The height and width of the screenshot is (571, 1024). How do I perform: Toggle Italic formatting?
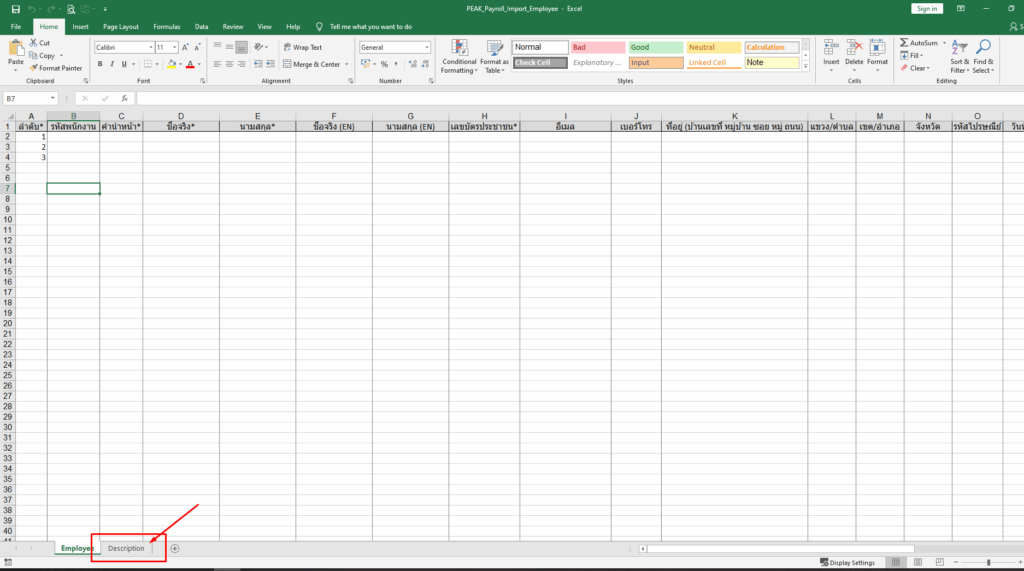pyautogui.click(x=112, y=64)
